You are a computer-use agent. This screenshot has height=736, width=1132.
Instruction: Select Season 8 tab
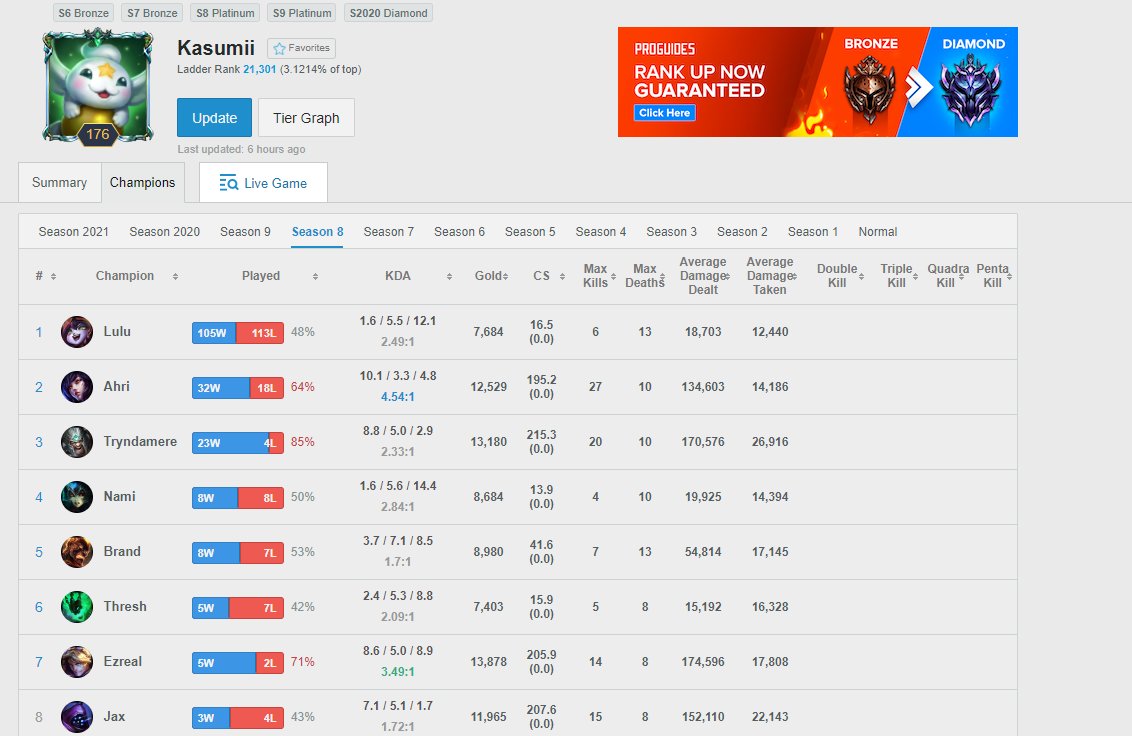click(318, 232)
